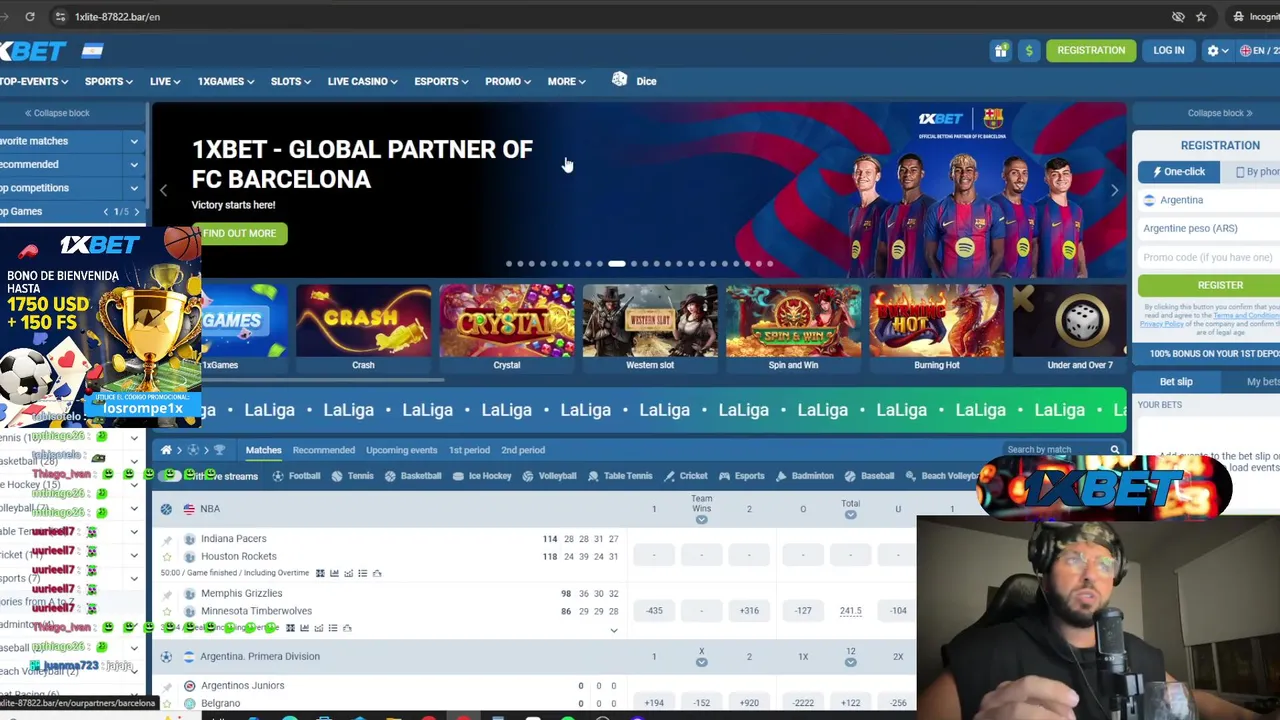Switch to Upcoming events tab
1280x720 pixels.
401,450
